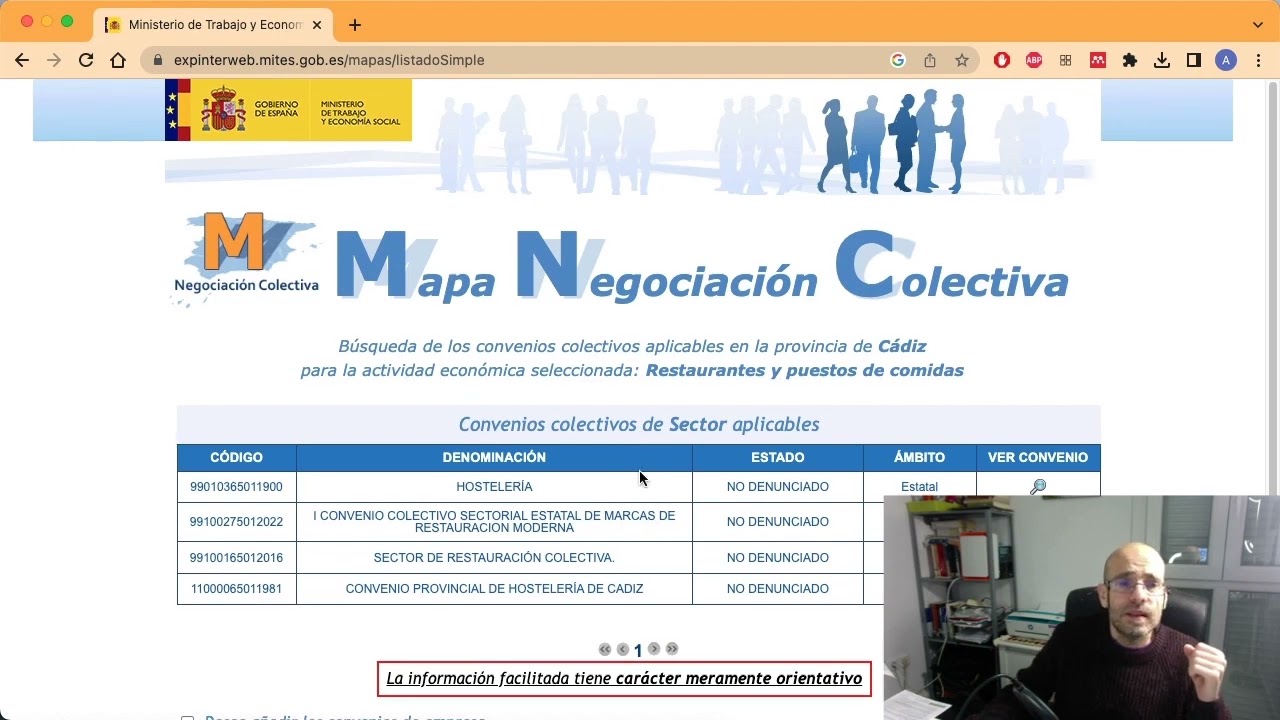
Task: Open the ABP Adblock Plus extension
Action: click(1034, 60)
